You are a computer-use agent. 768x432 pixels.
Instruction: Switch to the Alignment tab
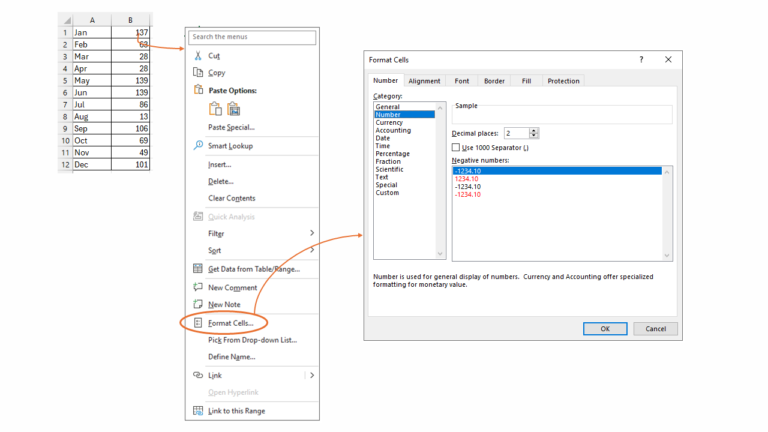tap(424, 81)
